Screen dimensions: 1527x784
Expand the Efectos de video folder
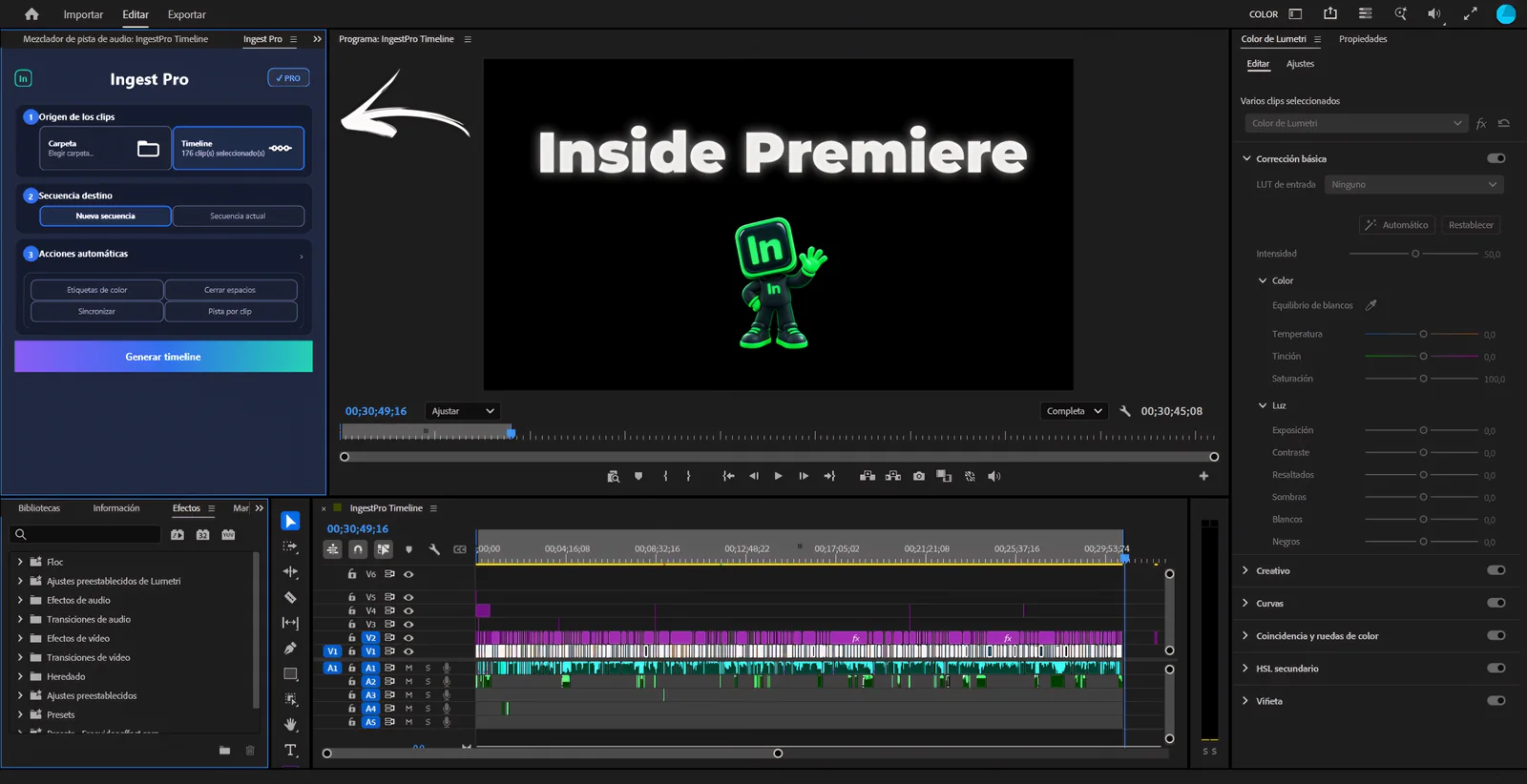[20, 638]
